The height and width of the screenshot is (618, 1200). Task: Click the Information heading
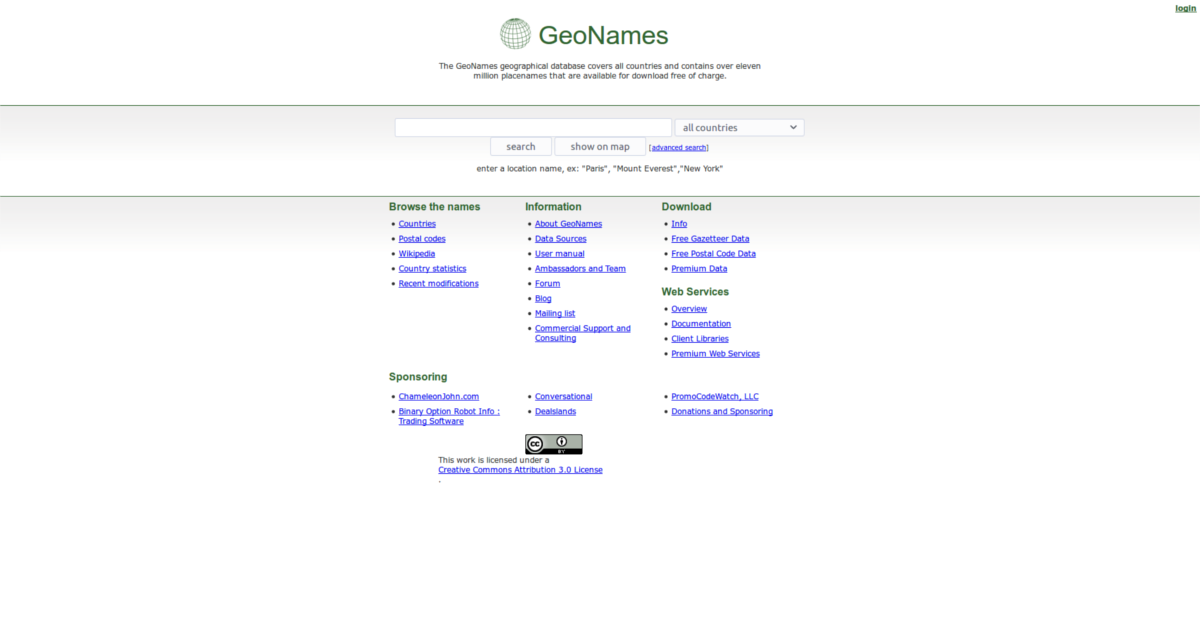pyautogui.click(x=553, y=207)
